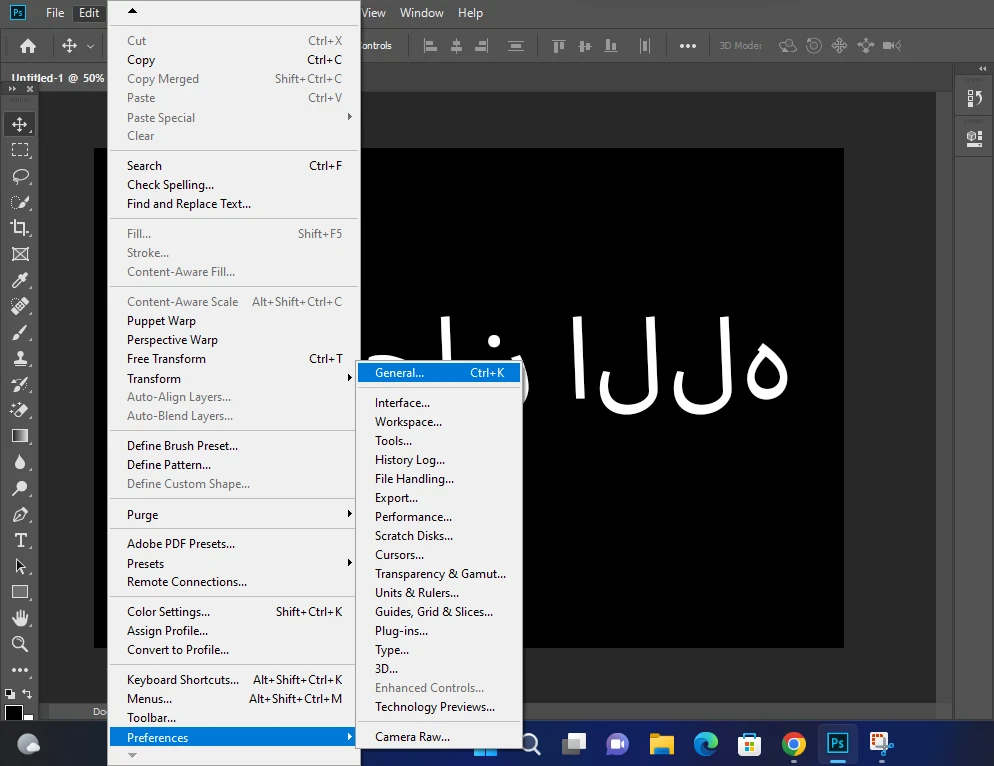Select the History Brush tool
This screenshot has height=766, width=994.
point(20,384)
